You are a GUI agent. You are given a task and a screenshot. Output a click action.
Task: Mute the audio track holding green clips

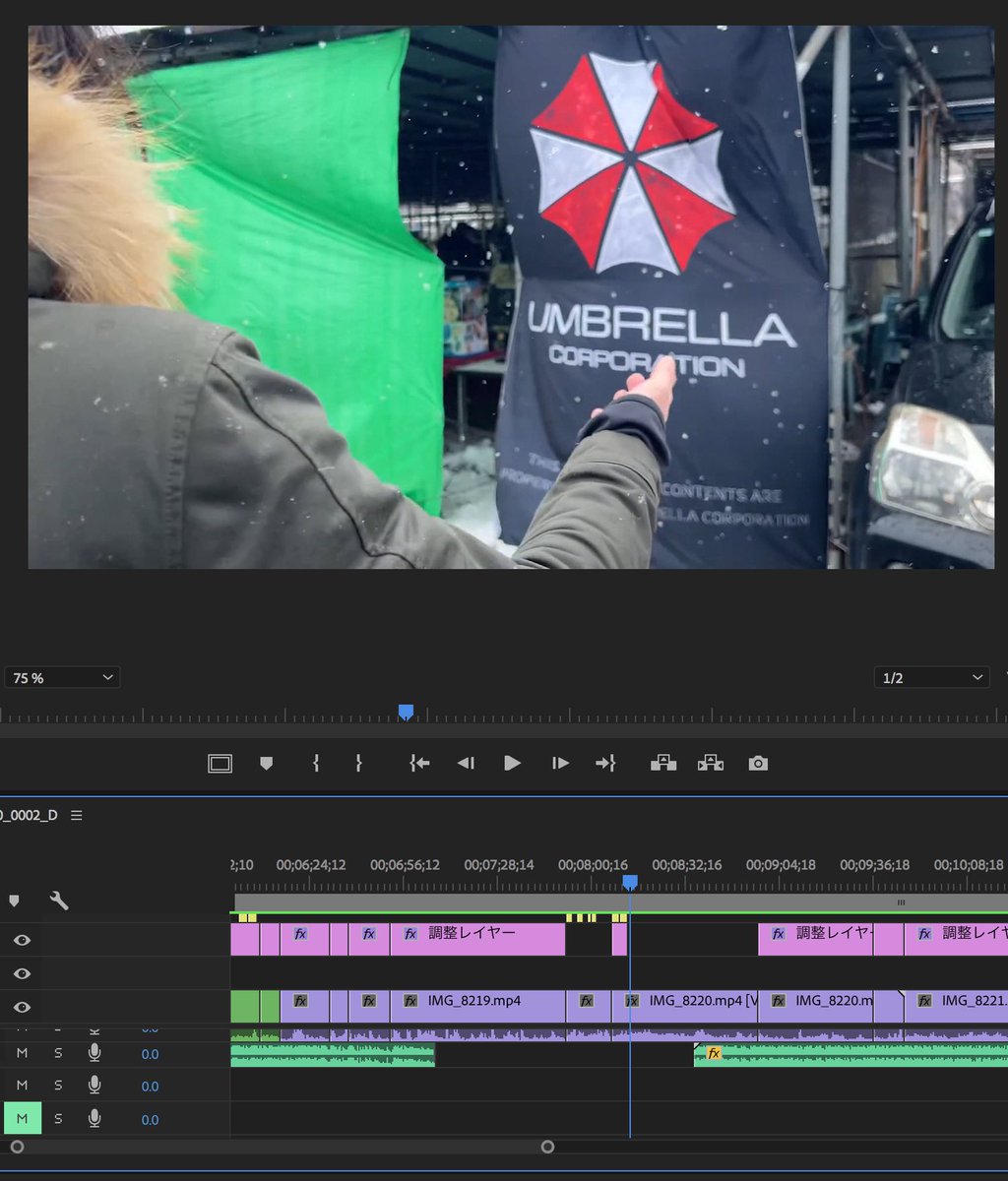23,1053
